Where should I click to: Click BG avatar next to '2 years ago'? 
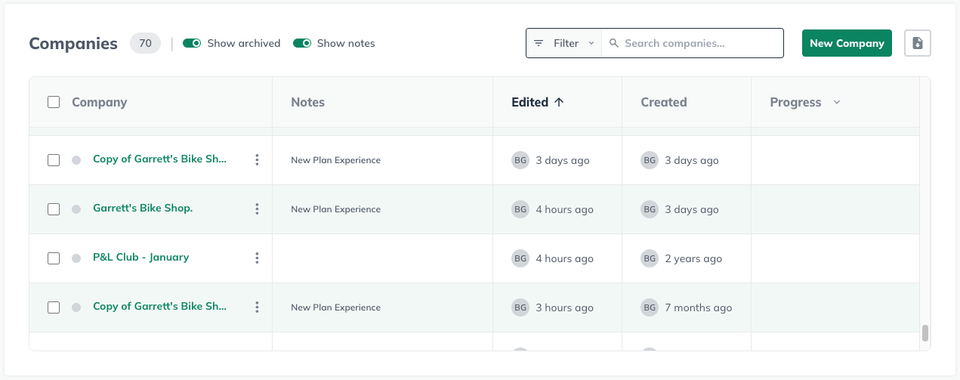pyautogui.click(x=650, y=258)
